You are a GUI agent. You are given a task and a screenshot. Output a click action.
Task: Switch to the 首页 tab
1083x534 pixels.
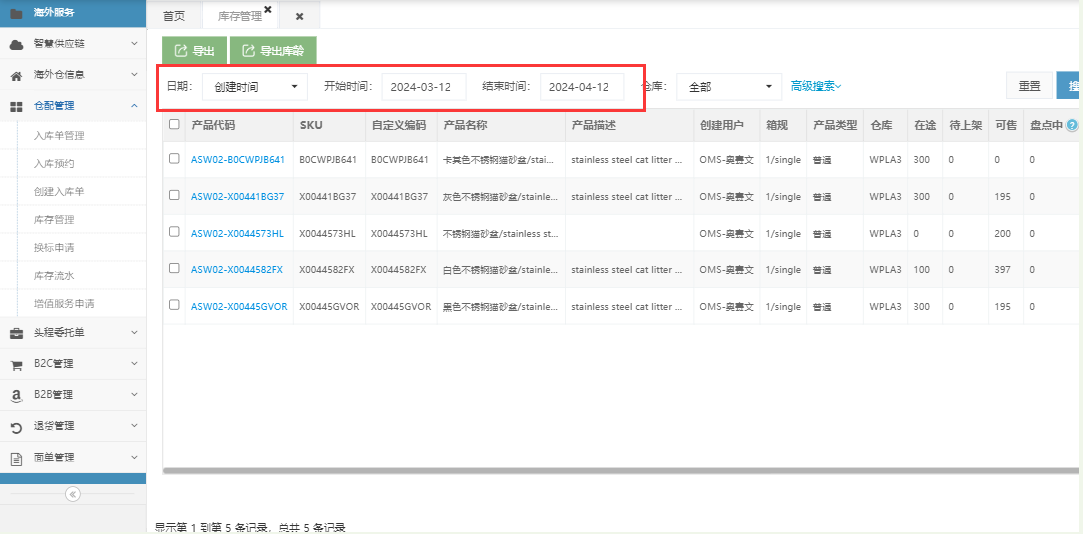tap(174, 16)
